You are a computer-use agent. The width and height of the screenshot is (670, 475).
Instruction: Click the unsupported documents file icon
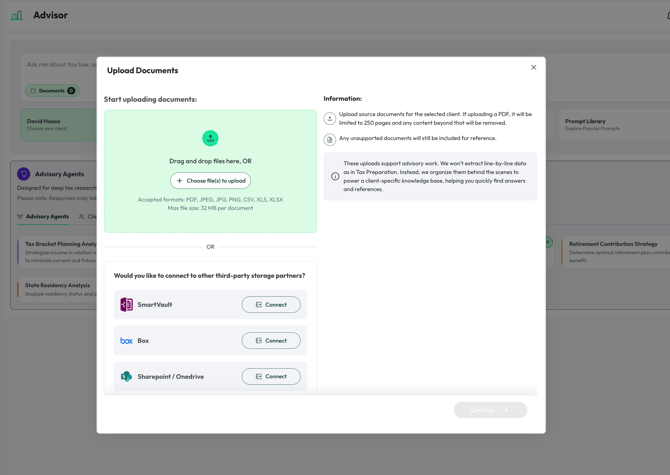click(329, 140)
